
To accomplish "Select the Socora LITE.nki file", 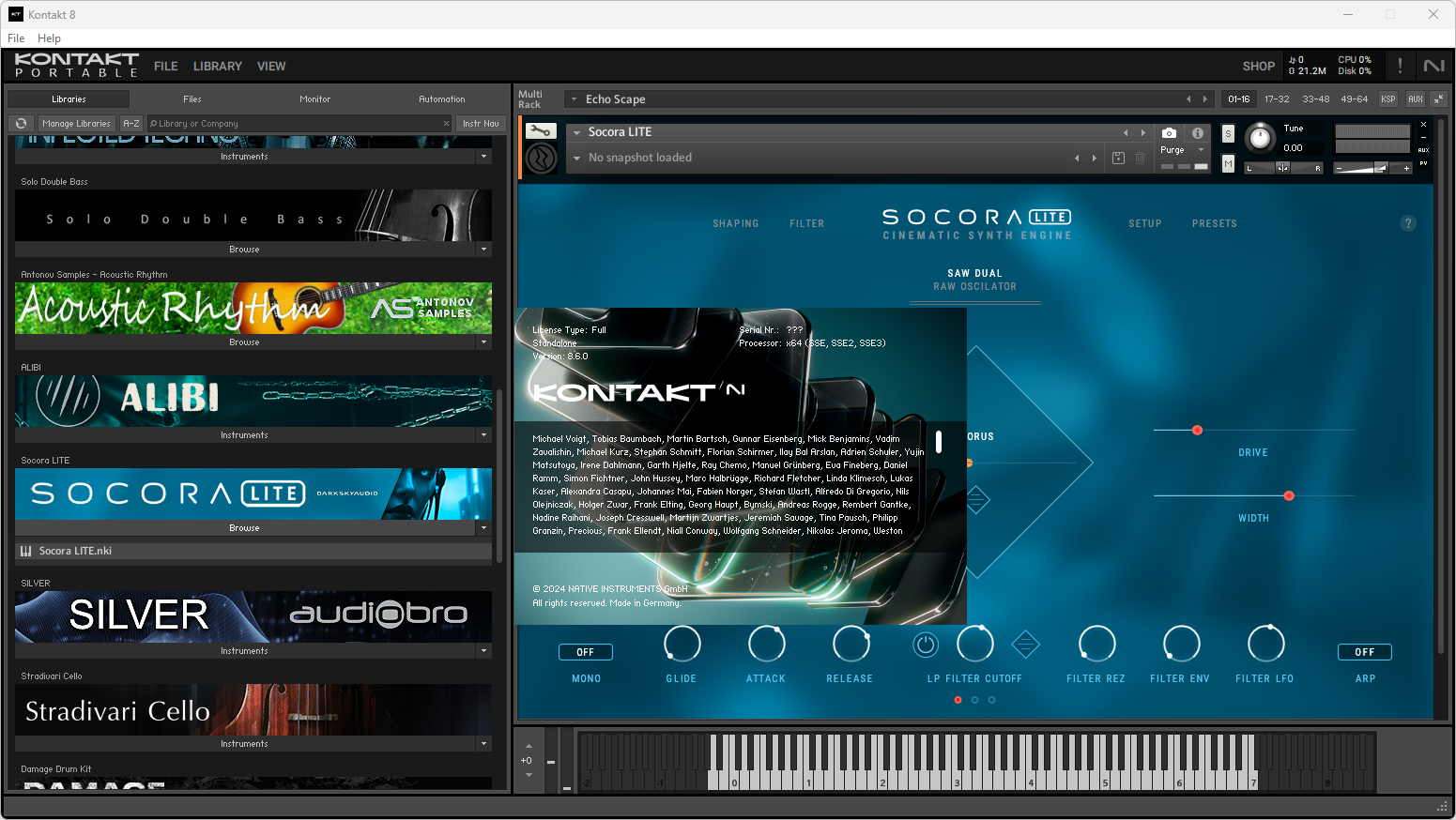I will [x=253, y=552].
